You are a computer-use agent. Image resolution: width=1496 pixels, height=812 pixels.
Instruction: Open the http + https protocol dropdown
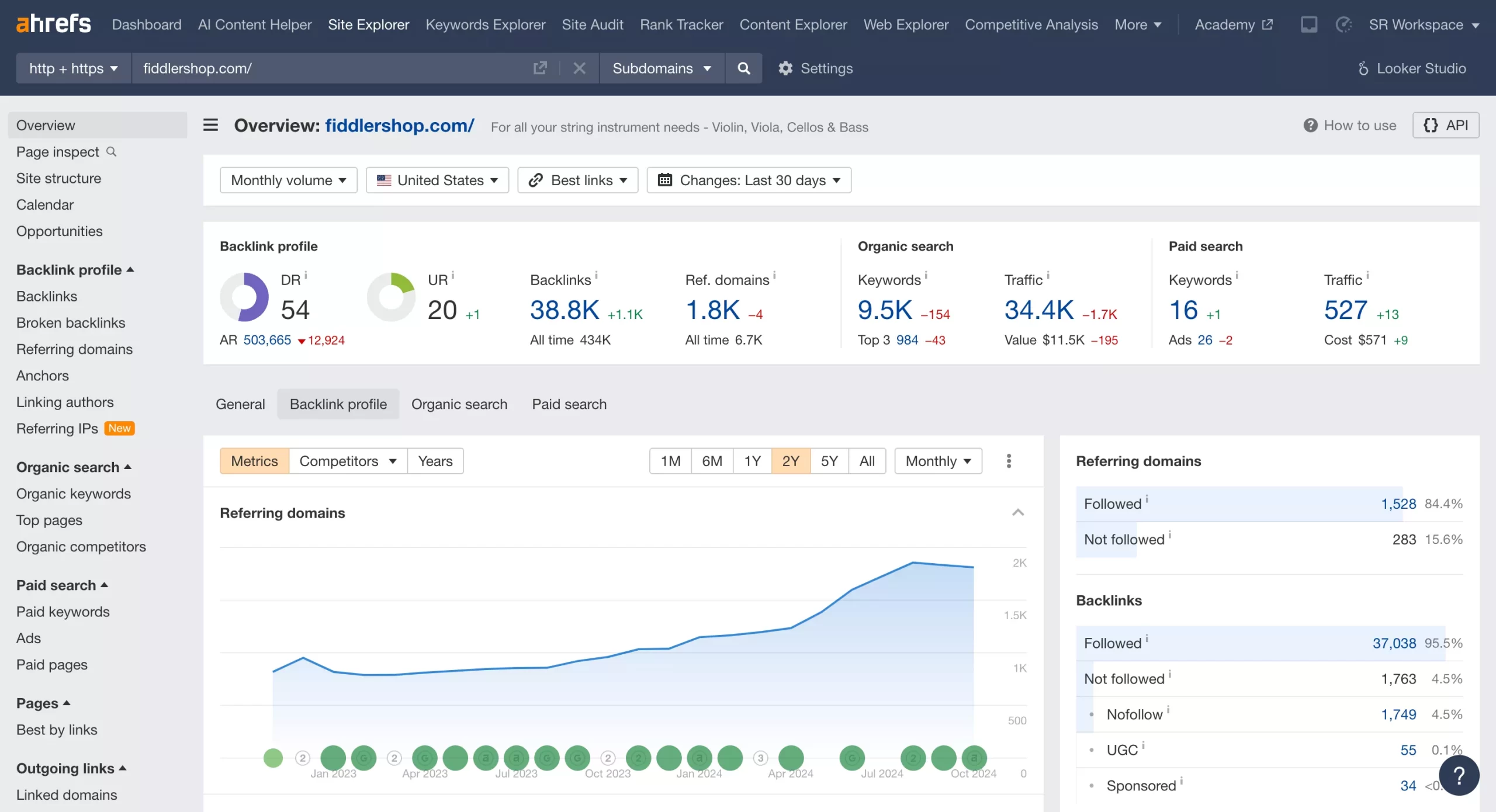(74, 68)
